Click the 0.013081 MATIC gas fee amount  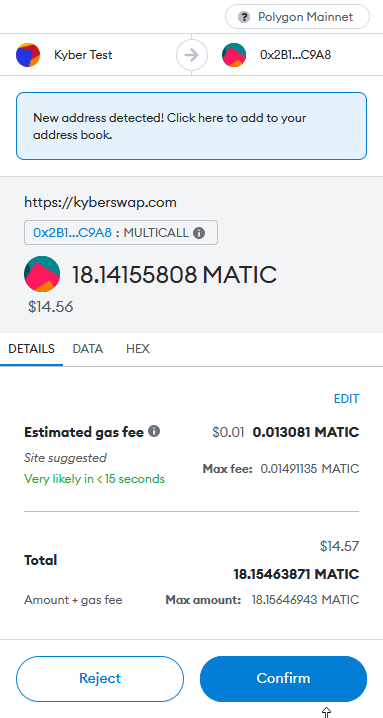[x=306, y=432]
